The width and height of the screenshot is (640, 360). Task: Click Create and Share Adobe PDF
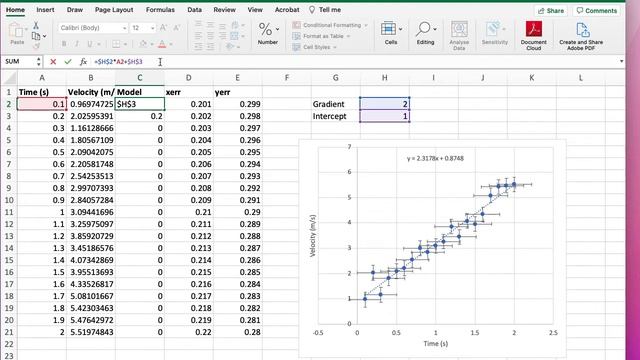click(x=581, y=36)
